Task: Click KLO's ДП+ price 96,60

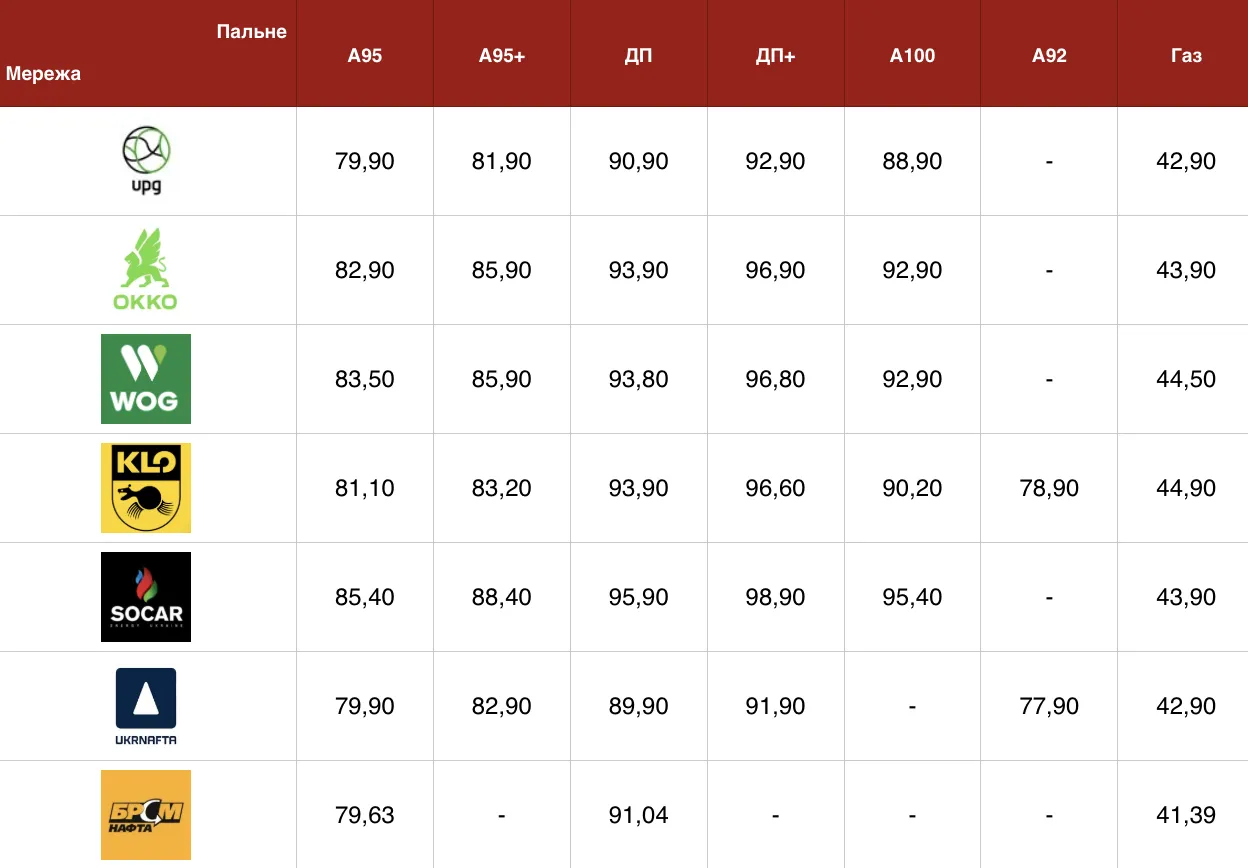Action: [776, 488]
